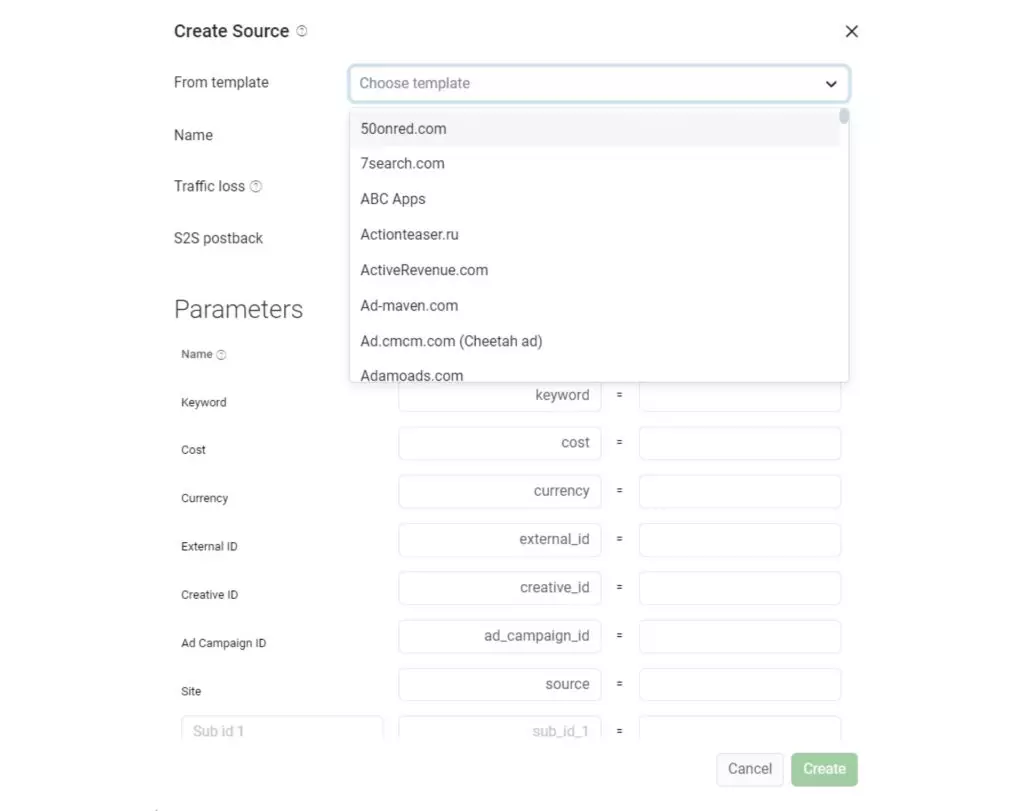Pick ABC Apps from the list
This screenshot has width=1024, height=811.
point(393,199)
